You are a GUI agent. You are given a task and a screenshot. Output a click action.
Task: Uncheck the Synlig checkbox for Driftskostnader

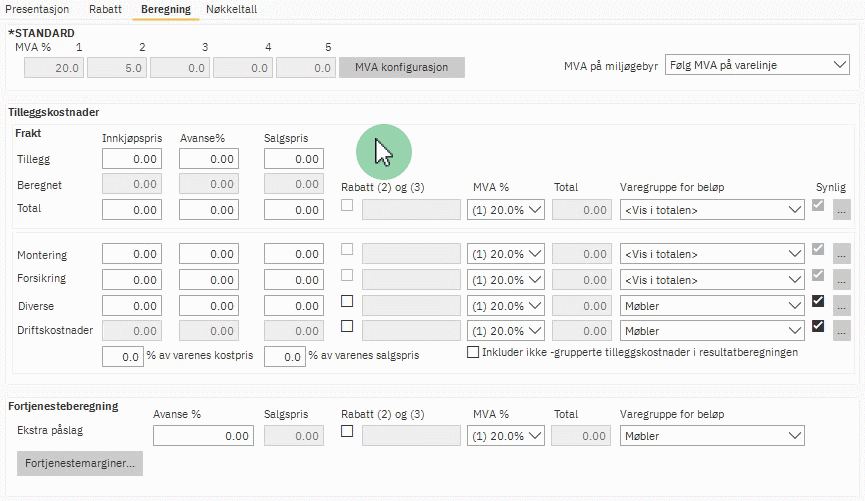[819, 326]
